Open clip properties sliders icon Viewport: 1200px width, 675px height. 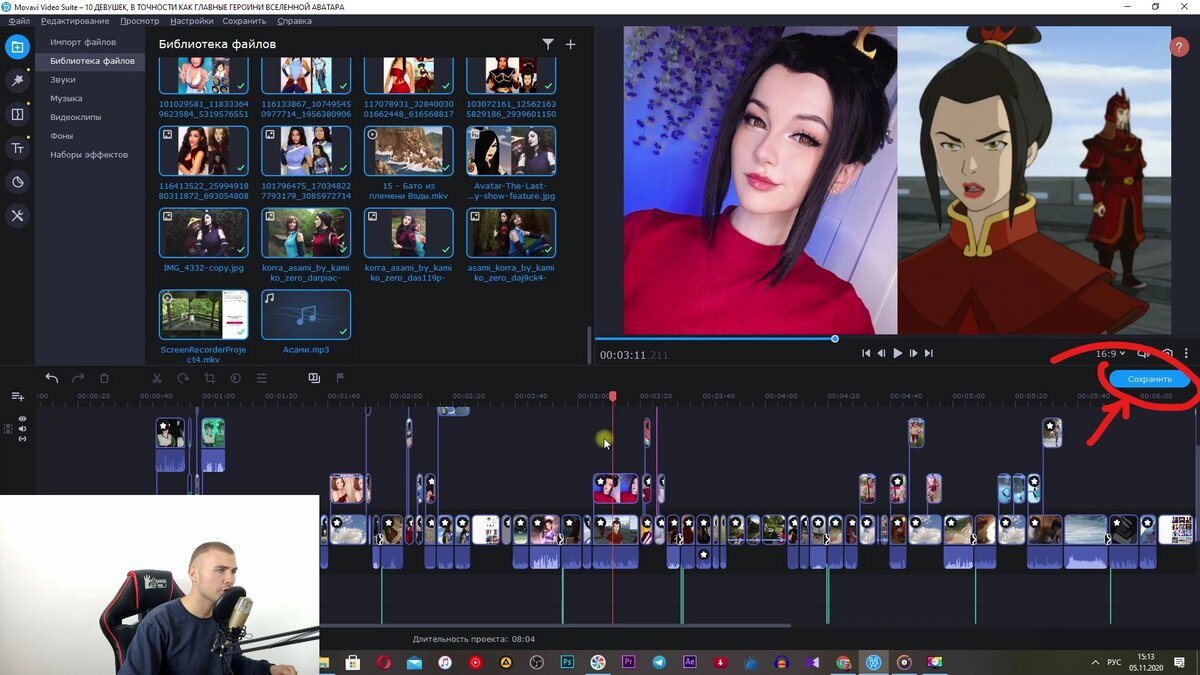(x=262, y=378)
